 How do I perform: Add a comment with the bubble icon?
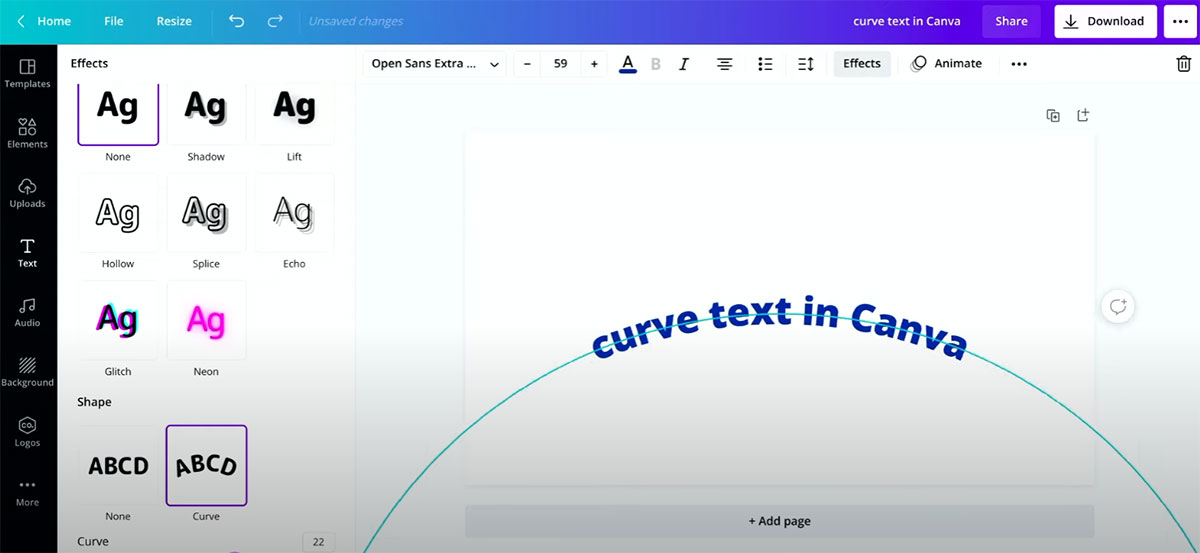click(x=1118, y=306)
